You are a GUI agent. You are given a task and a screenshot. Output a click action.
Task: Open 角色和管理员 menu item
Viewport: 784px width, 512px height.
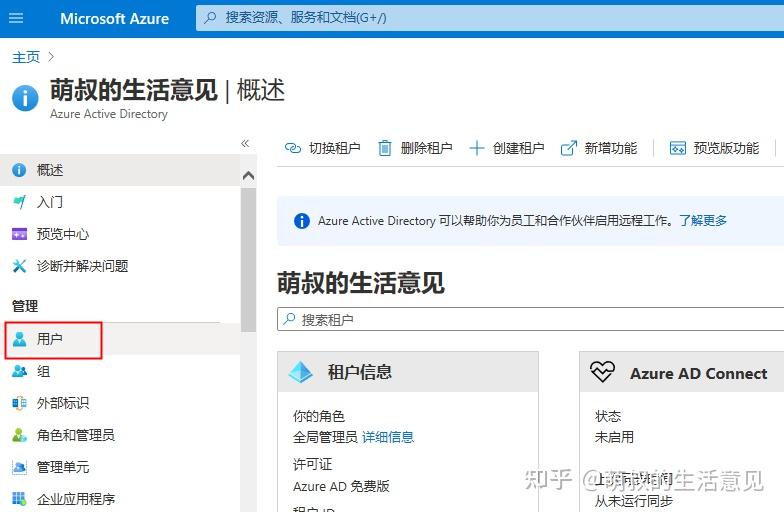[x=120, y=435]
